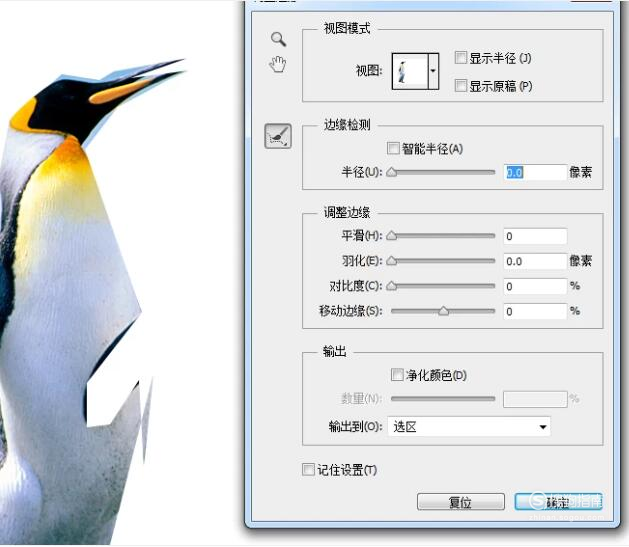Image resolution: width=629 pixels, height=547 pixels.
Task: Click the 半径(U) slider handle
Action: tap(392, 172)
